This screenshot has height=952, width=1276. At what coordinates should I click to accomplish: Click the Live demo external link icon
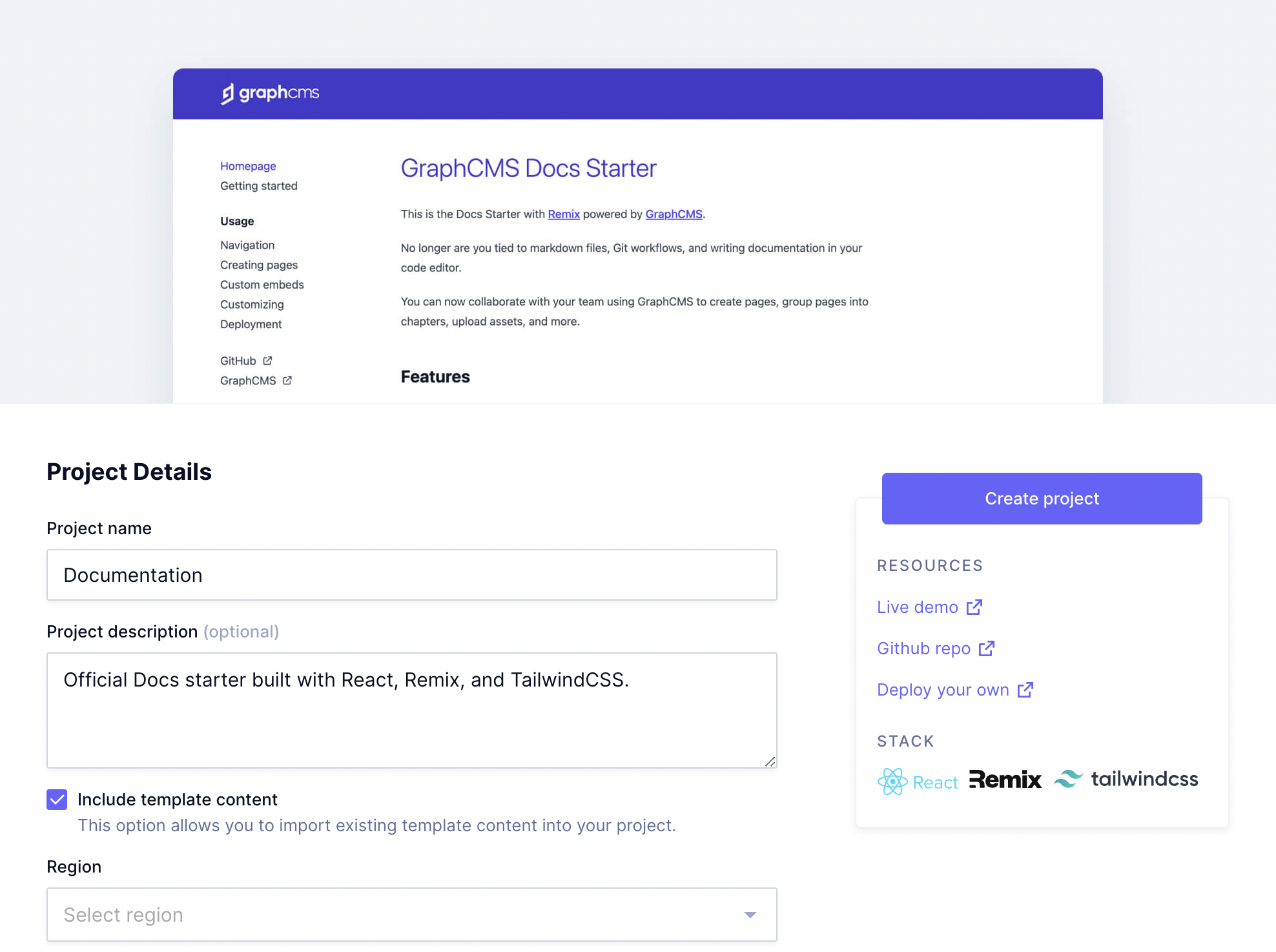pyautogui.click(x=974, y=607)
